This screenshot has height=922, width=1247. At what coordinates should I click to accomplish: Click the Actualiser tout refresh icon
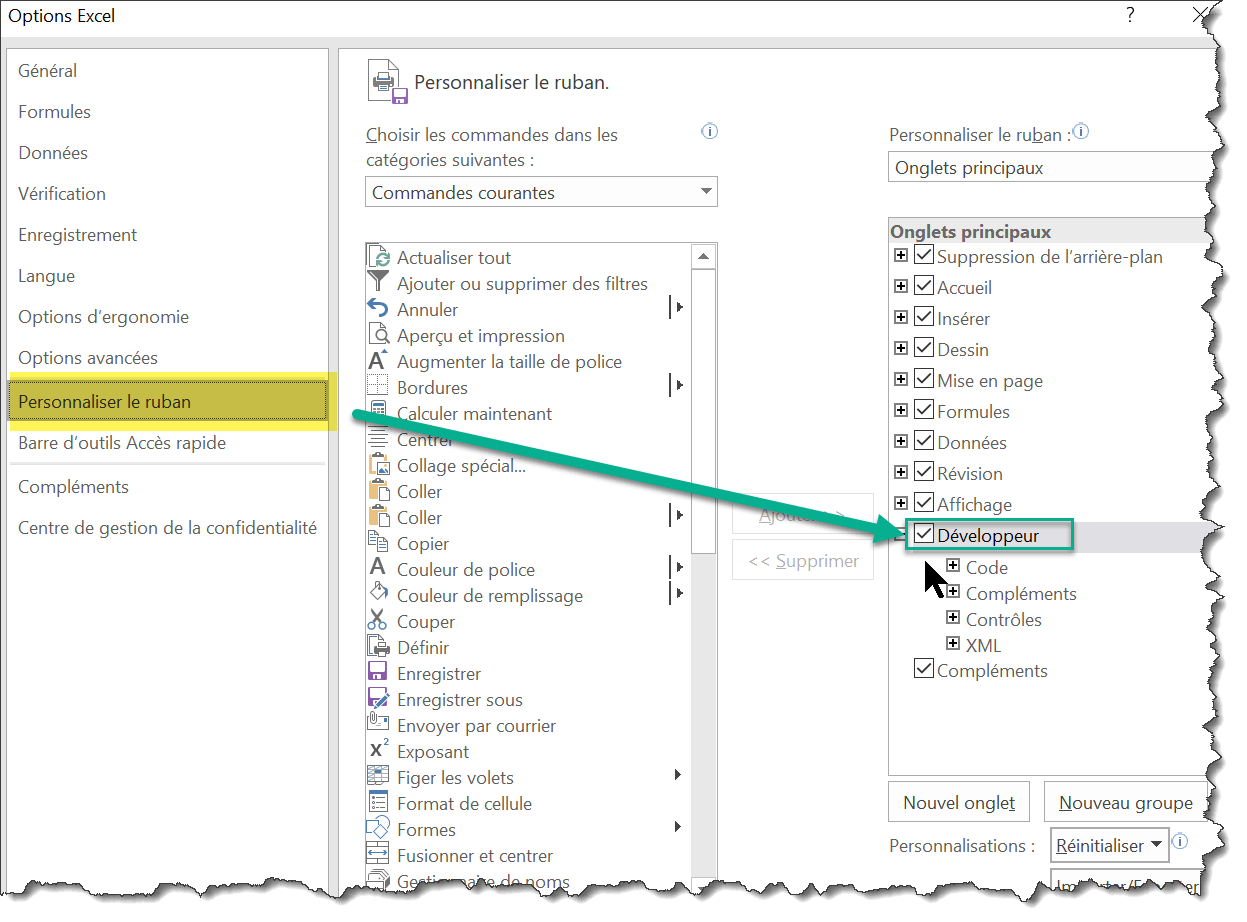coord(378,257)
